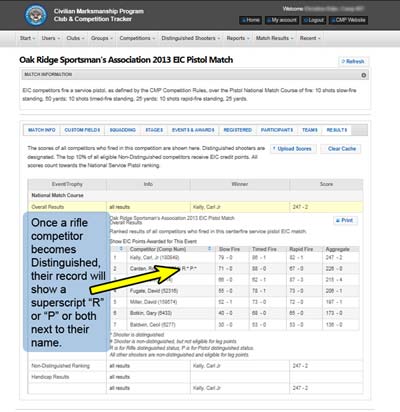Open Overall Results all results link

(120, 207)
